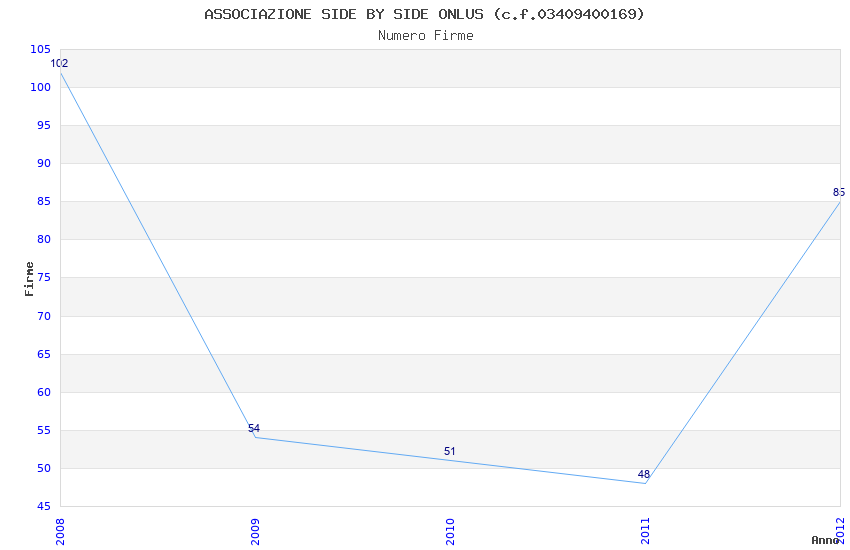The height and width of the screenshot is (550, 850).
Task: Click the x-axis title 'Anno'
Action: 825,540
